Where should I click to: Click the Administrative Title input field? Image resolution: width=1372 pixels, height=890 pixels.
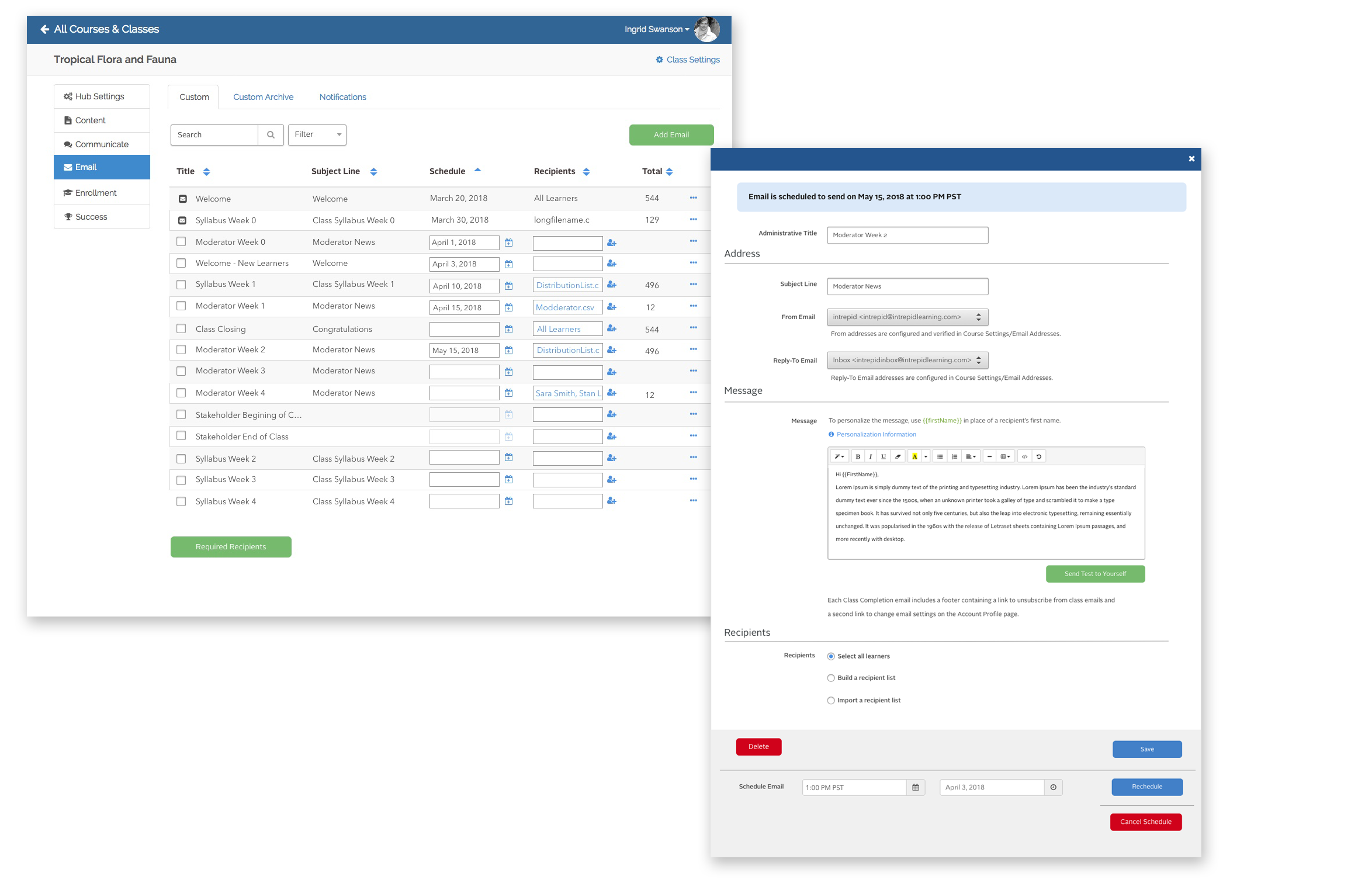click(x=907, y=235)
